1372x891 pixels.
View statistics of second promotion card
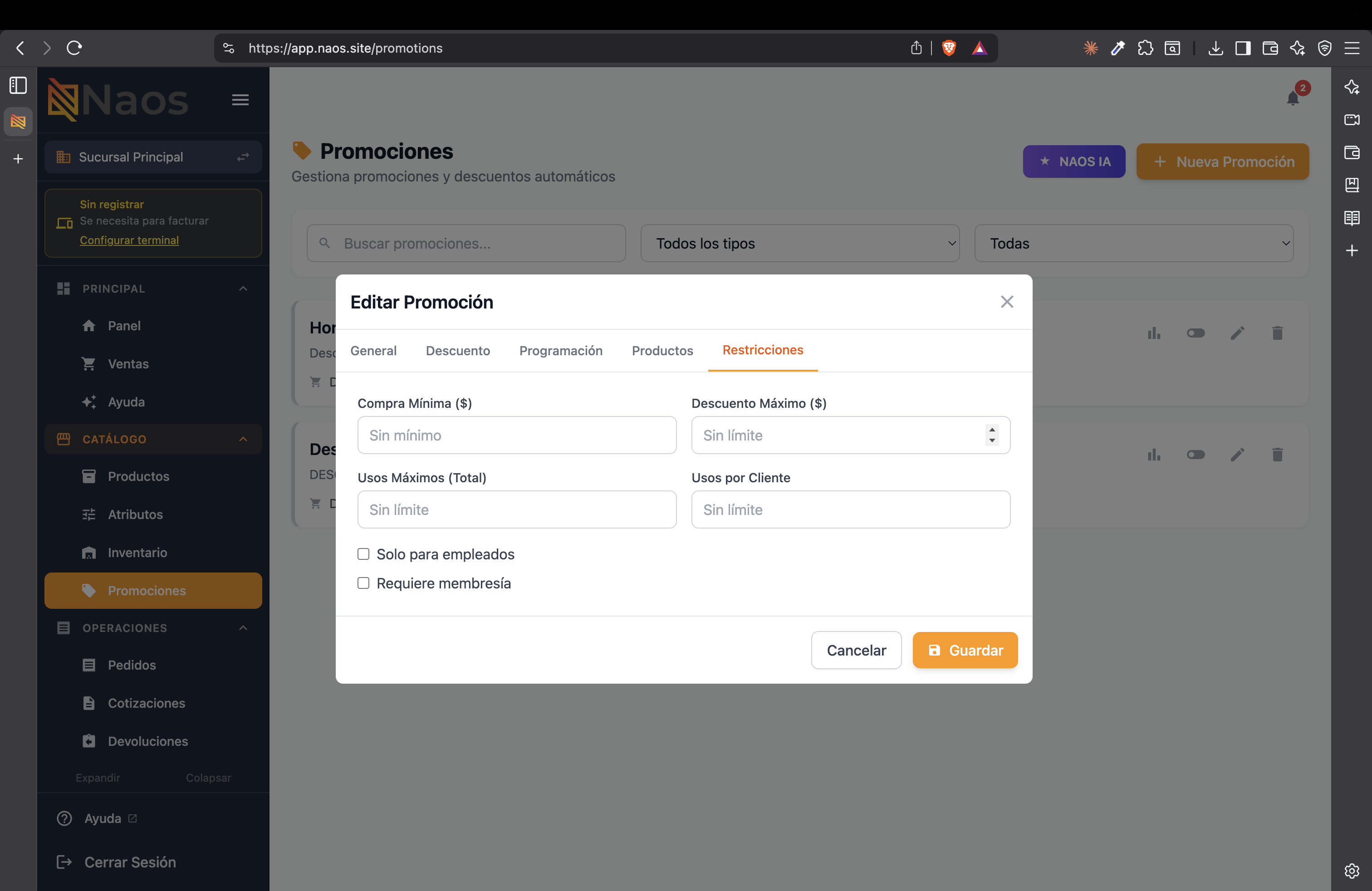coord(1154,455)
